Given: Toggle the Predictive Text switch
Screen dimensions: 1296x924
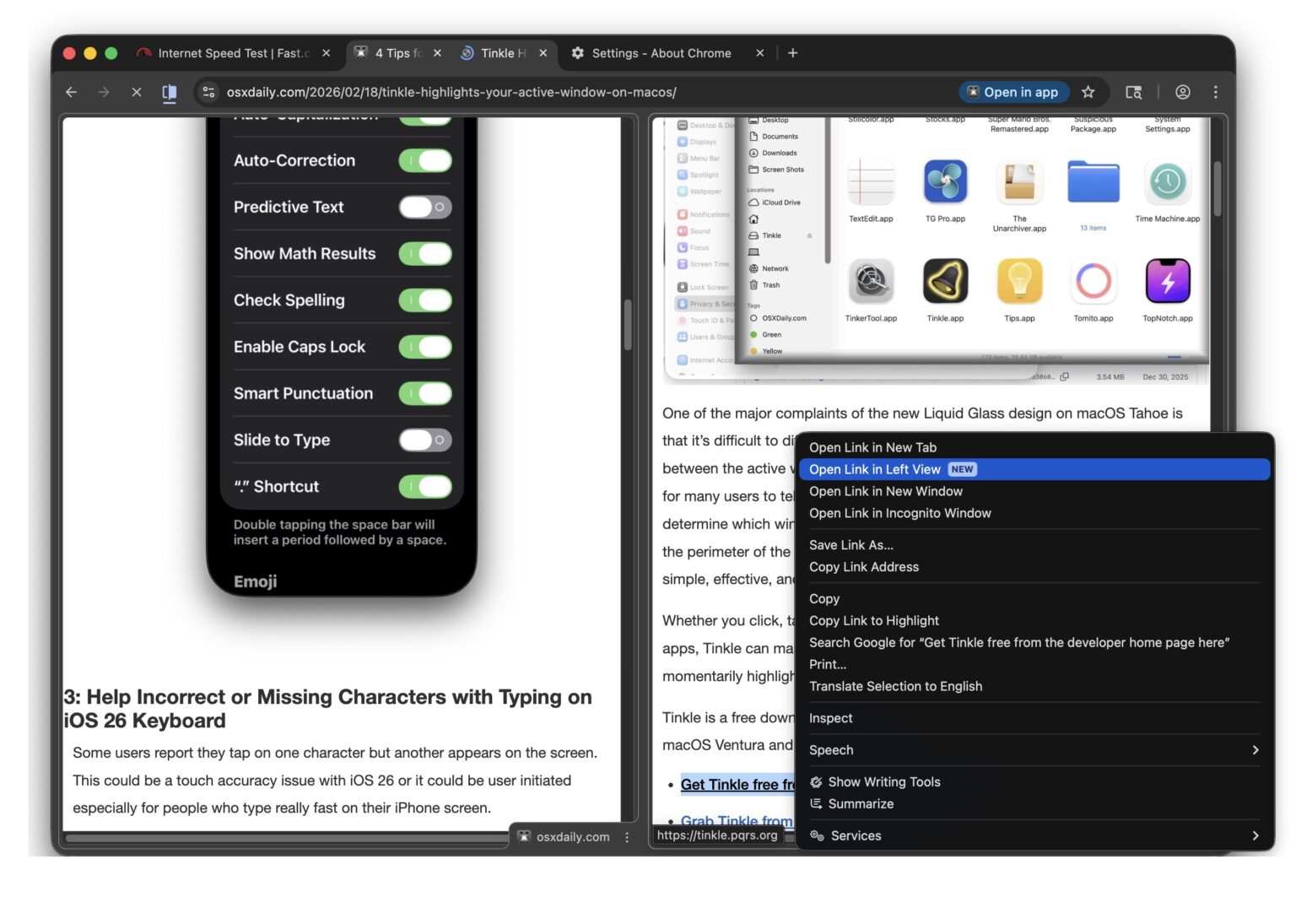Looking at the screenshot, I should (x=425, y=207).
